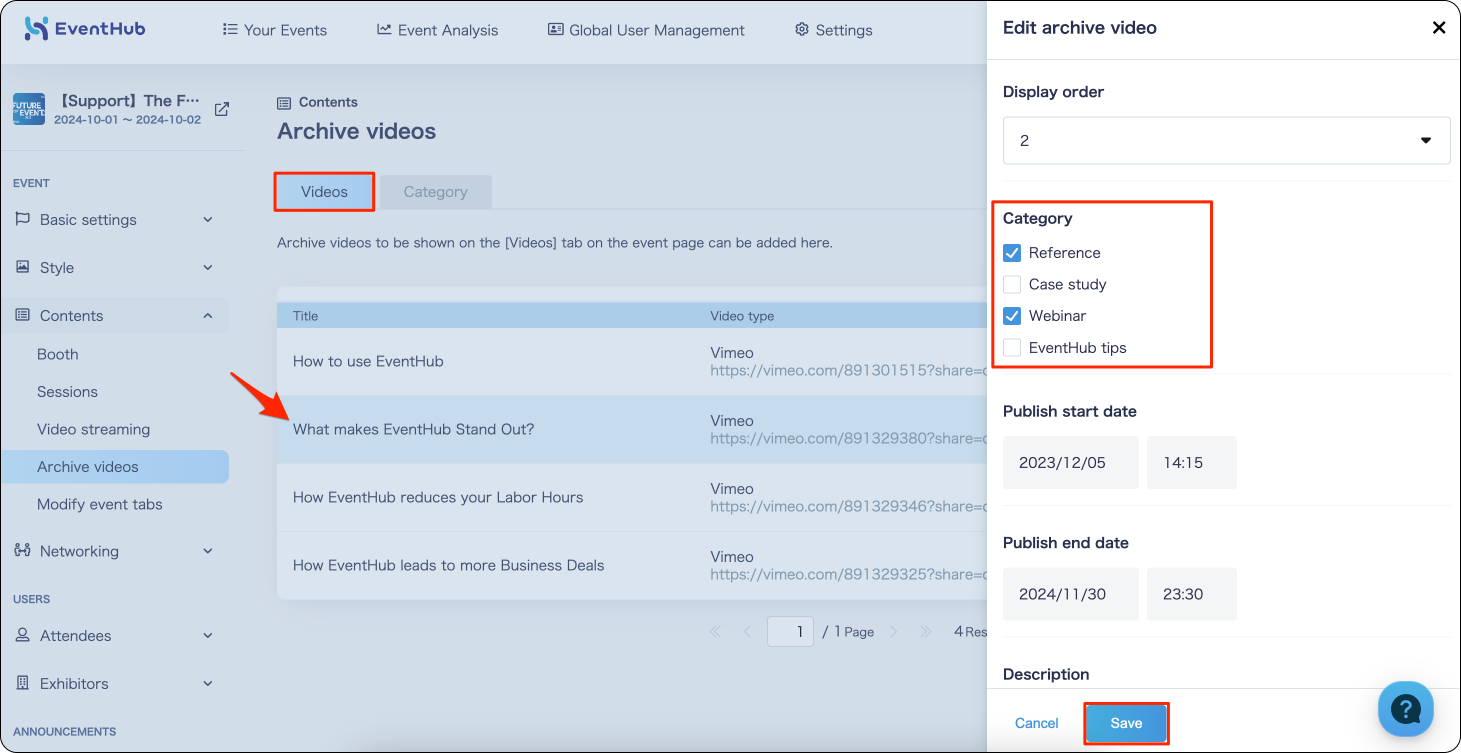Click the Global User Management card icon

556,30
